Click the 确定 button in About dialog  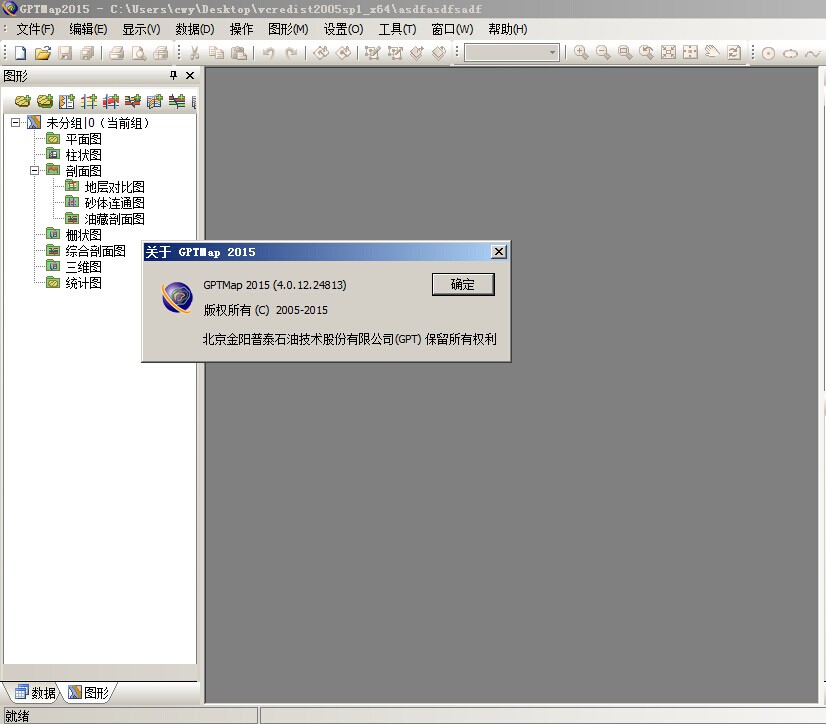click(463, 285)
